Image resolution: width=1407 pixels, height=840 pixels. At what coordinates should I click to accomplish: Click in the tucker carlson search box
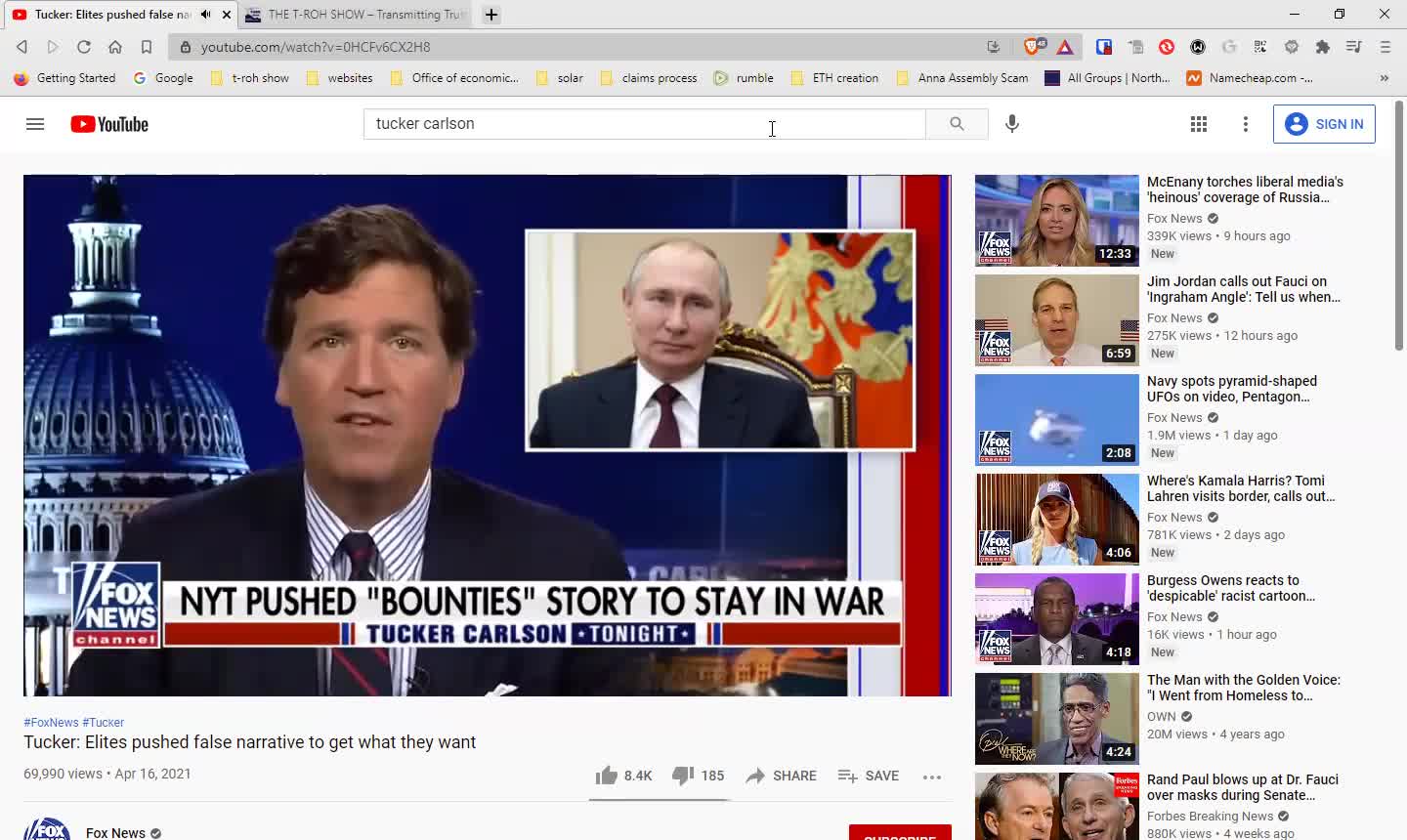point(645,124)
